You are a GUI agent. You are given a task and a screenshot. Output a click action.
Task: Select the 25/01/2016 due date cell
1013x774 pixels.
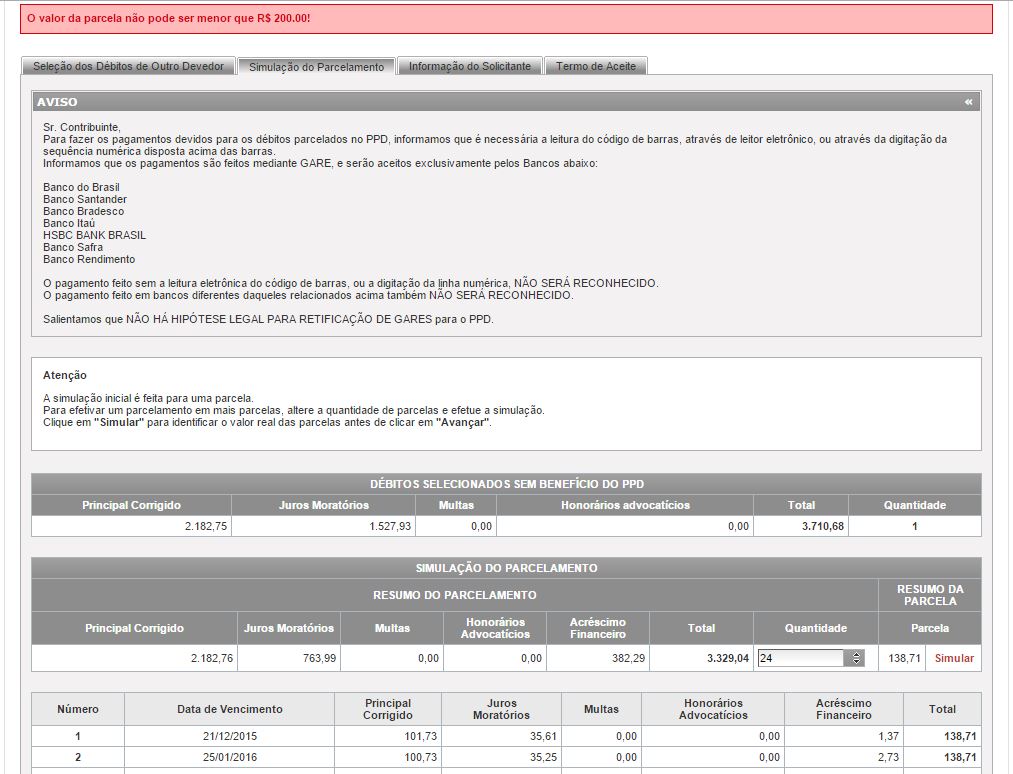tap(230, 757)
